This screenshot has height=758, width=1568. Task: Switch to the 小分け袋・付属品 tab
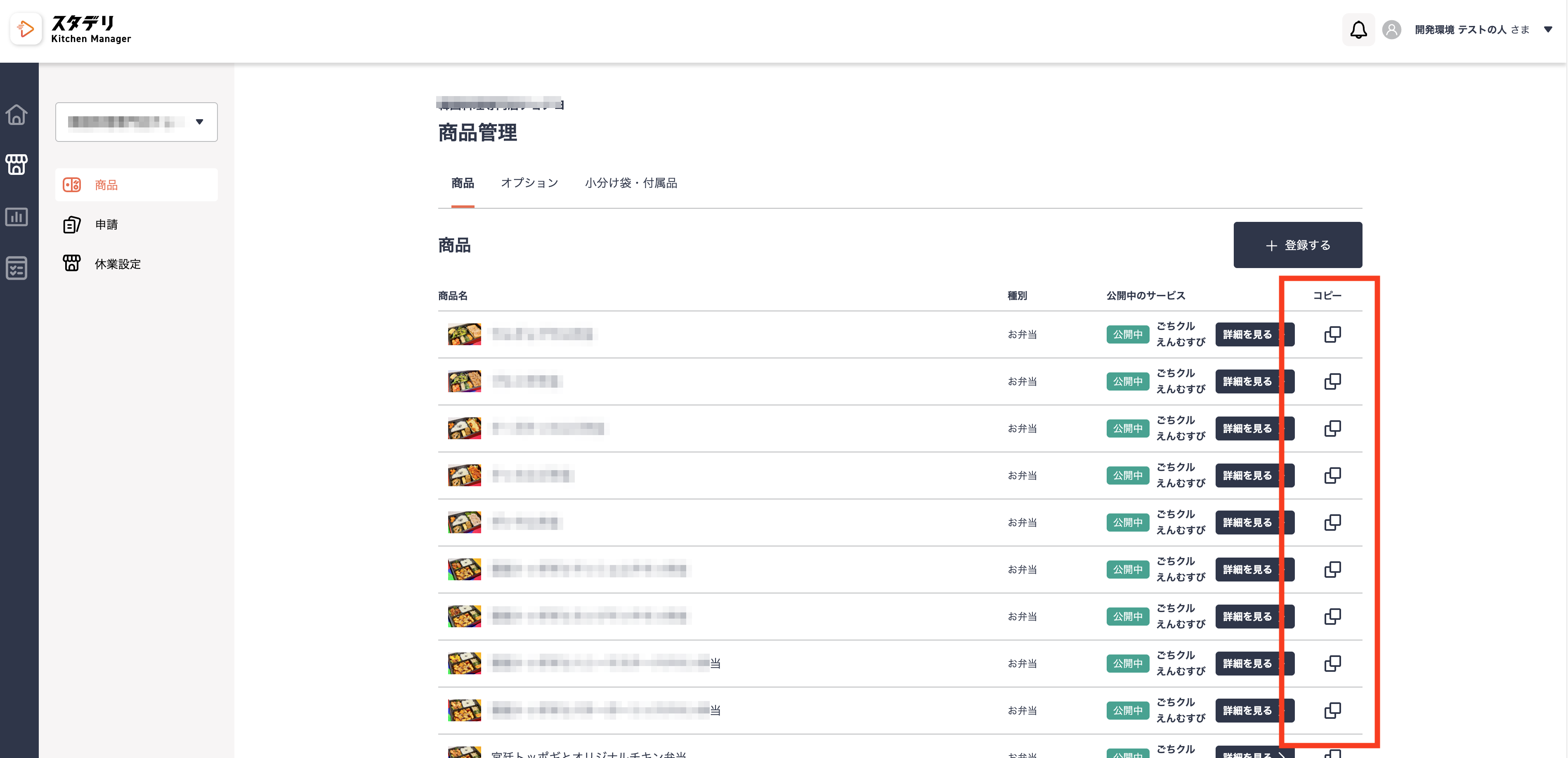(x=631, y=183)
